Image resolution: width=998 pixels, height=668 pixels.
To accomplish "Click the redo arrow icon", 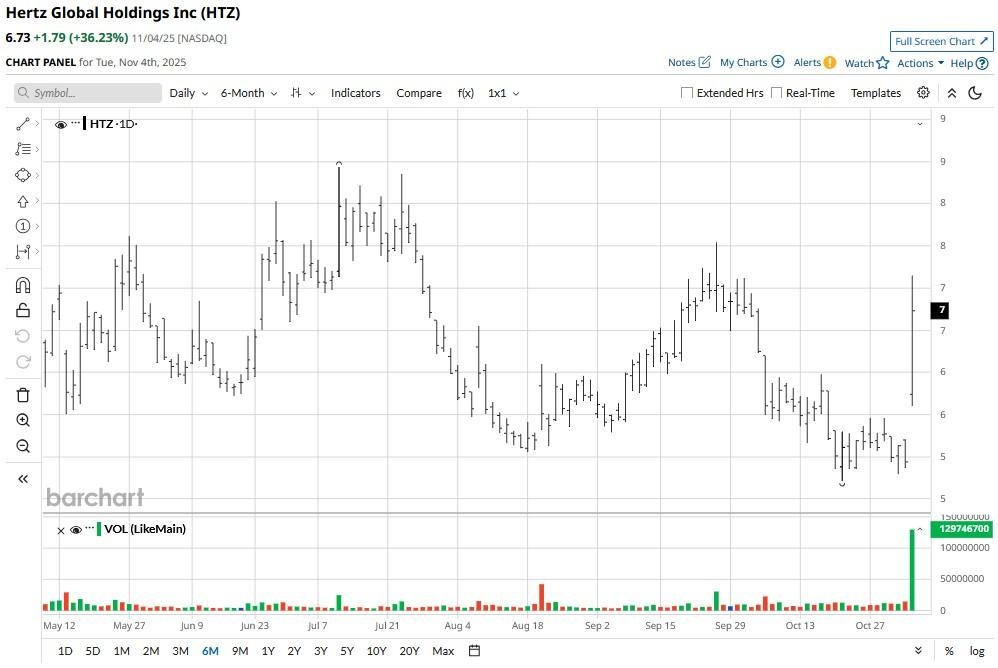I will [x=23, y=361].
